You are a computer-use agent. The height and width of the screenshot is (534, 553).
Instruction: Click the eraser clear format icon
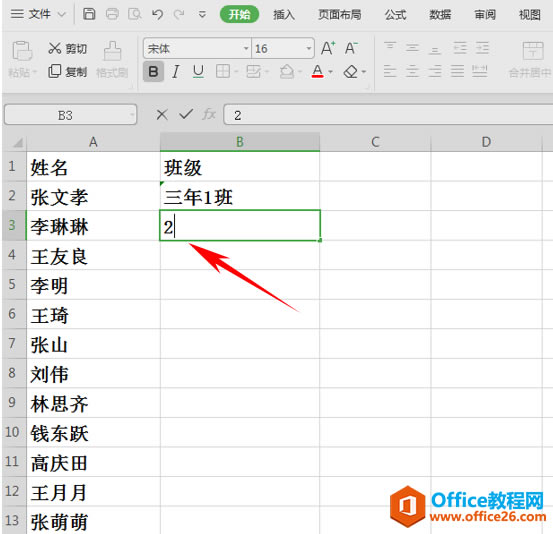coord(351,72)
